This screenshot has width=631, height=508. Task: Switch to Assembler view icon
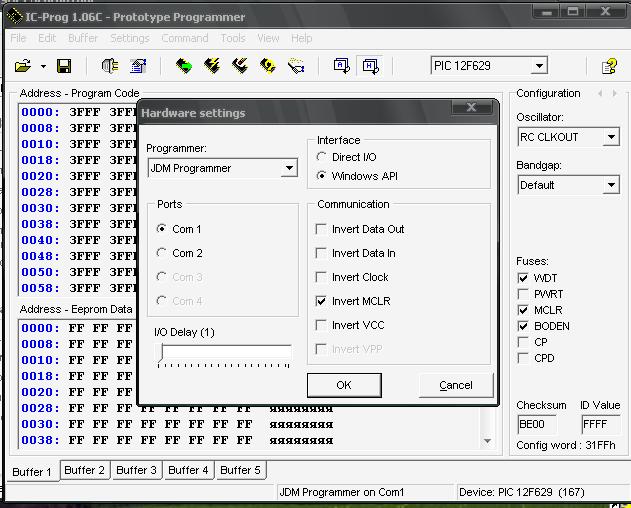(x=342, y=66)
